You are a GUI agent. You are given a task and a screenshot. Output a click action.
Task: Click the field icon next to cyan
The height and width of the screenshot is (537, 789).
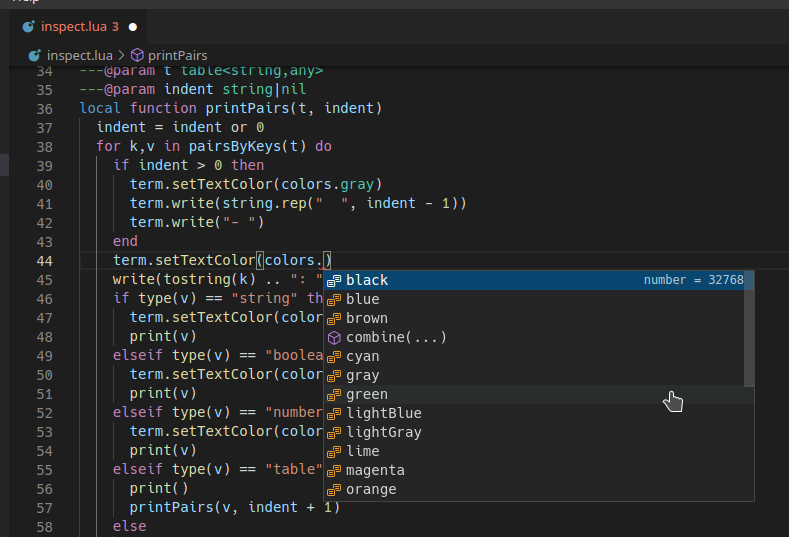pos(334,357)
